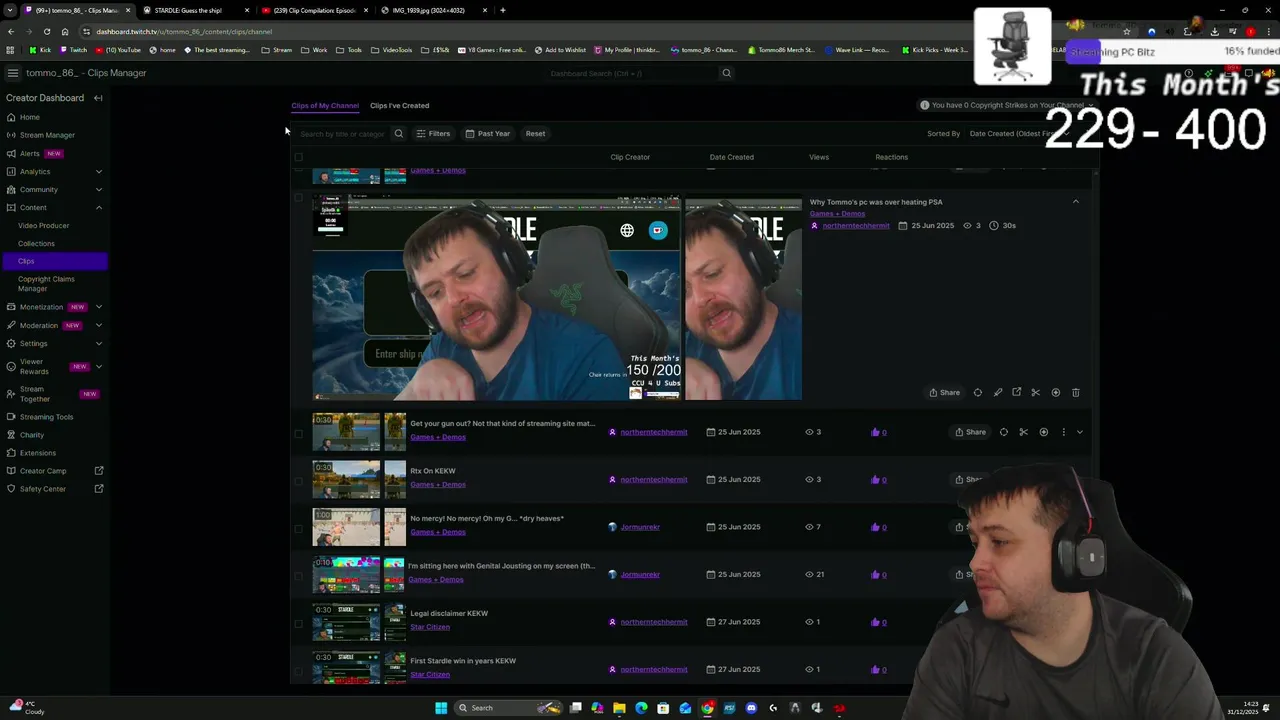This screenshot has width=1280, height=720.
Task: Expand 'Get your gun out' row chevron
Action: coord(1080,432)
